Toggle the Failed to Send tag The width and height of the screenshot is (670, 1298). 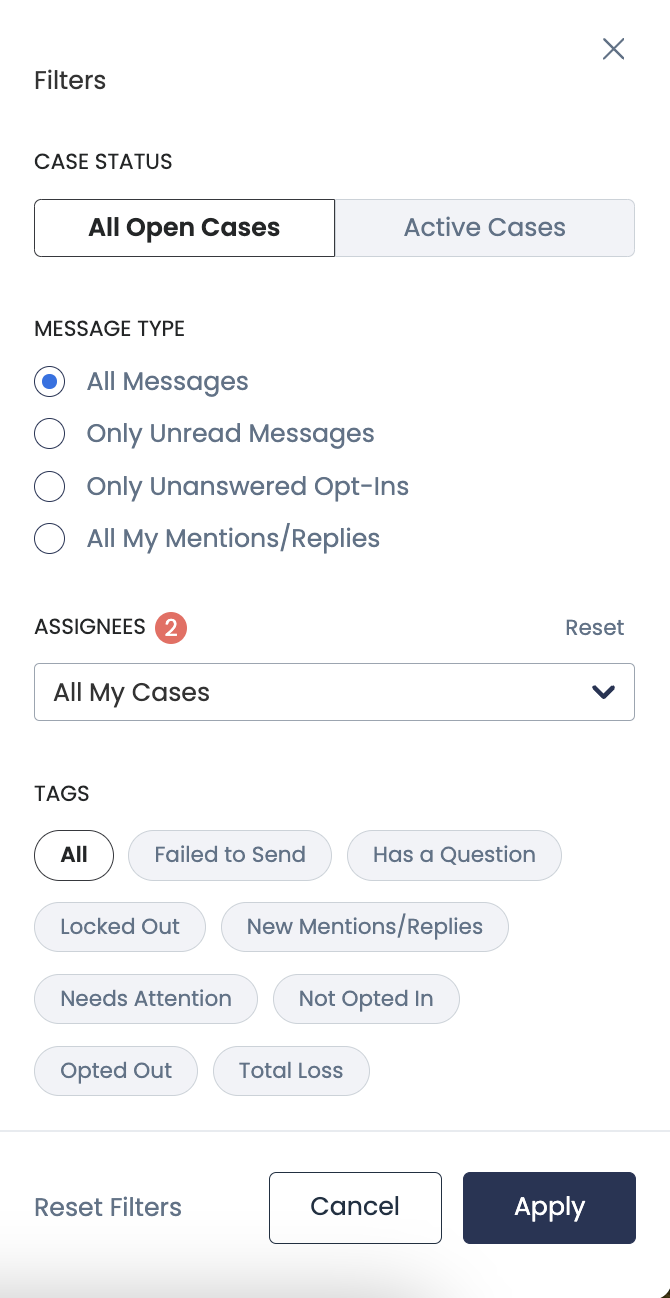(x=230, y=855)
